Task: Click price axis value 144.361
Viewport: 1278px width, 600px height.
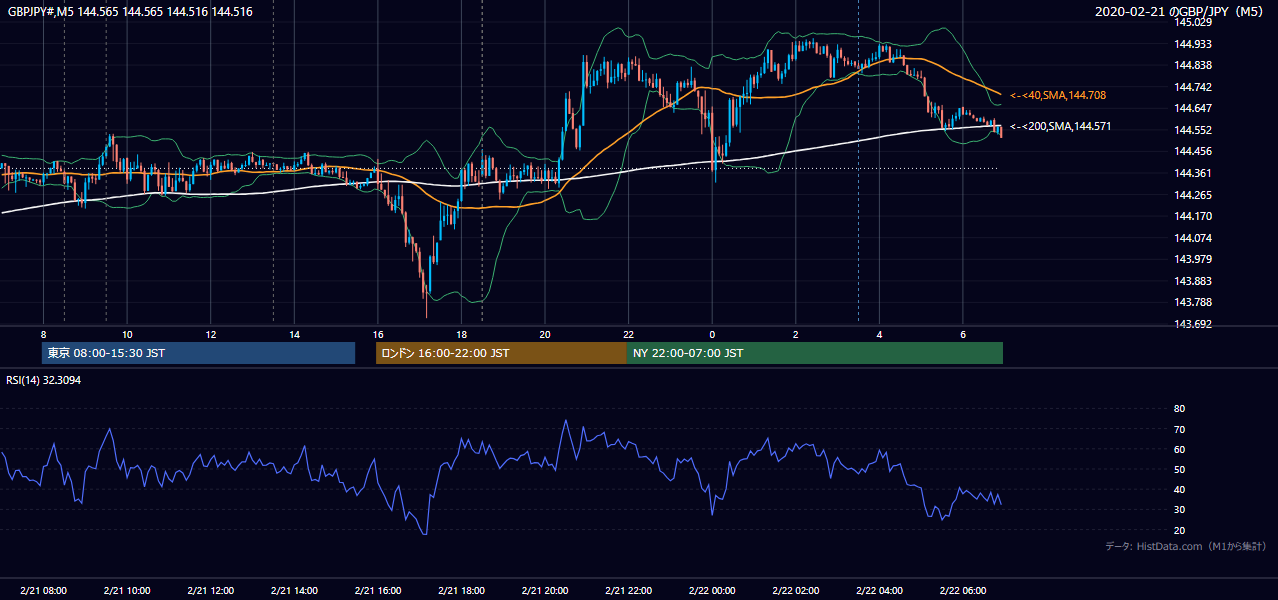Action: 1193,173
